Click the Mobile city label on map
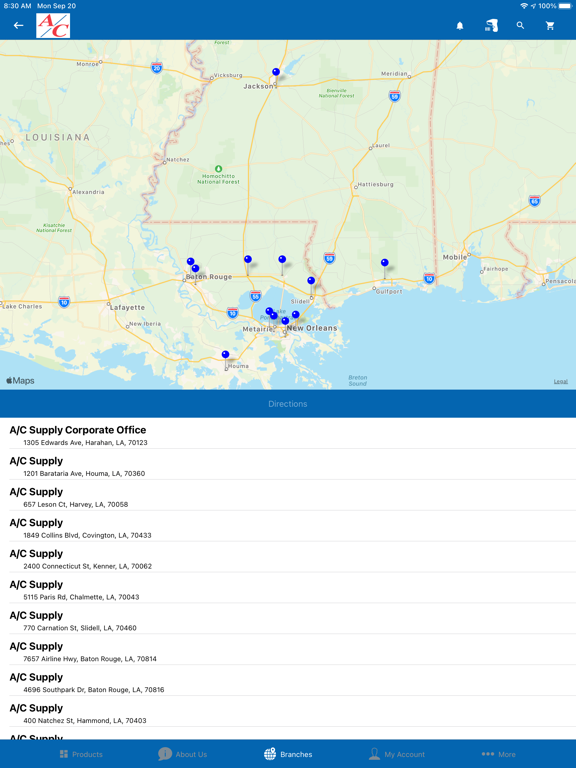Viewport: 576px width, 768px height. click(x=455, y=257)
